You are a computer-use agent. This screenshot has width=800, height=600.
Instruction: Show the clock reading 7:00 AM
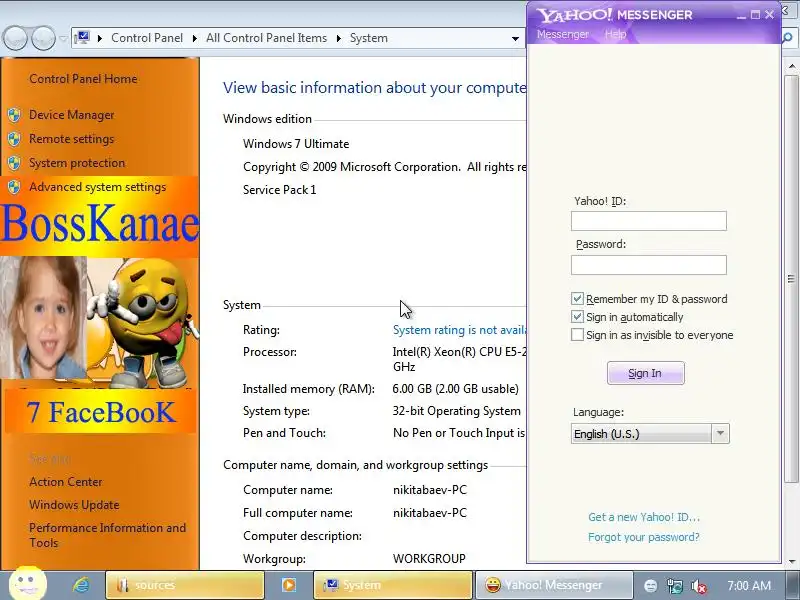point(748,585)
